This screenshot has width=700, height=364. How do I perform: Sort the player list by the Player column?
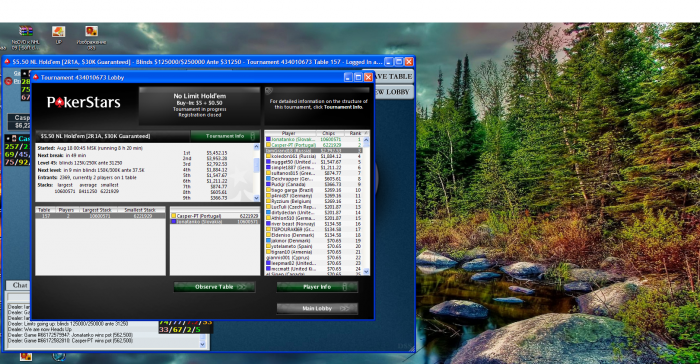tap(290, 133)
